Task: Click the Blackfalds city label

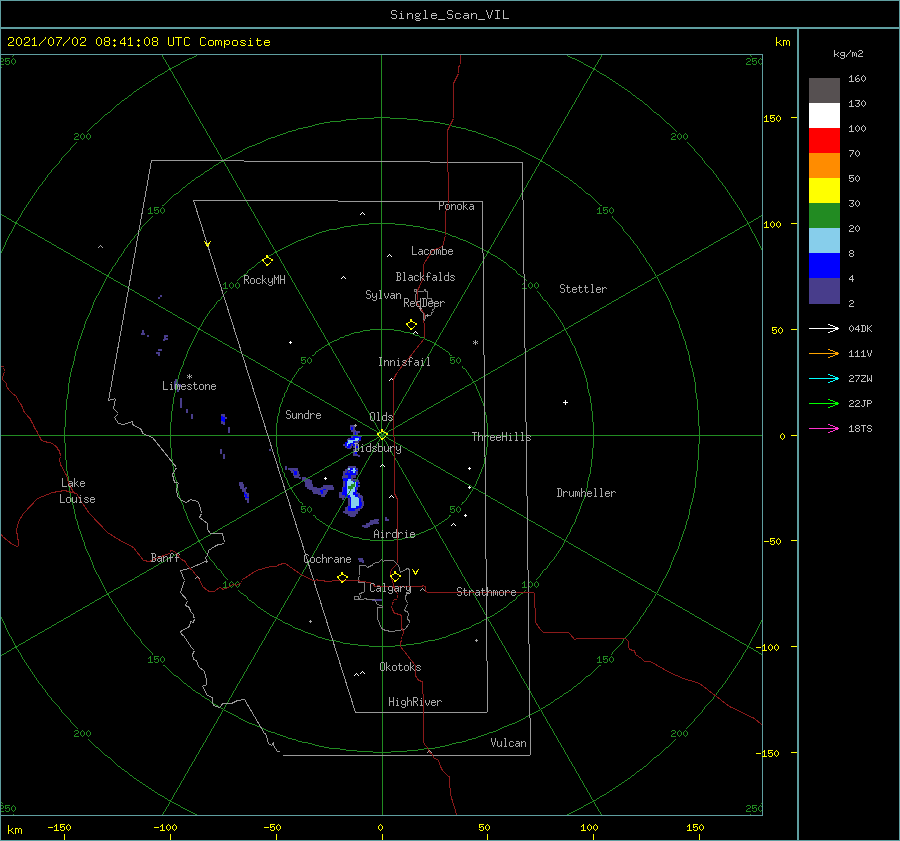Action: point(425,277)
